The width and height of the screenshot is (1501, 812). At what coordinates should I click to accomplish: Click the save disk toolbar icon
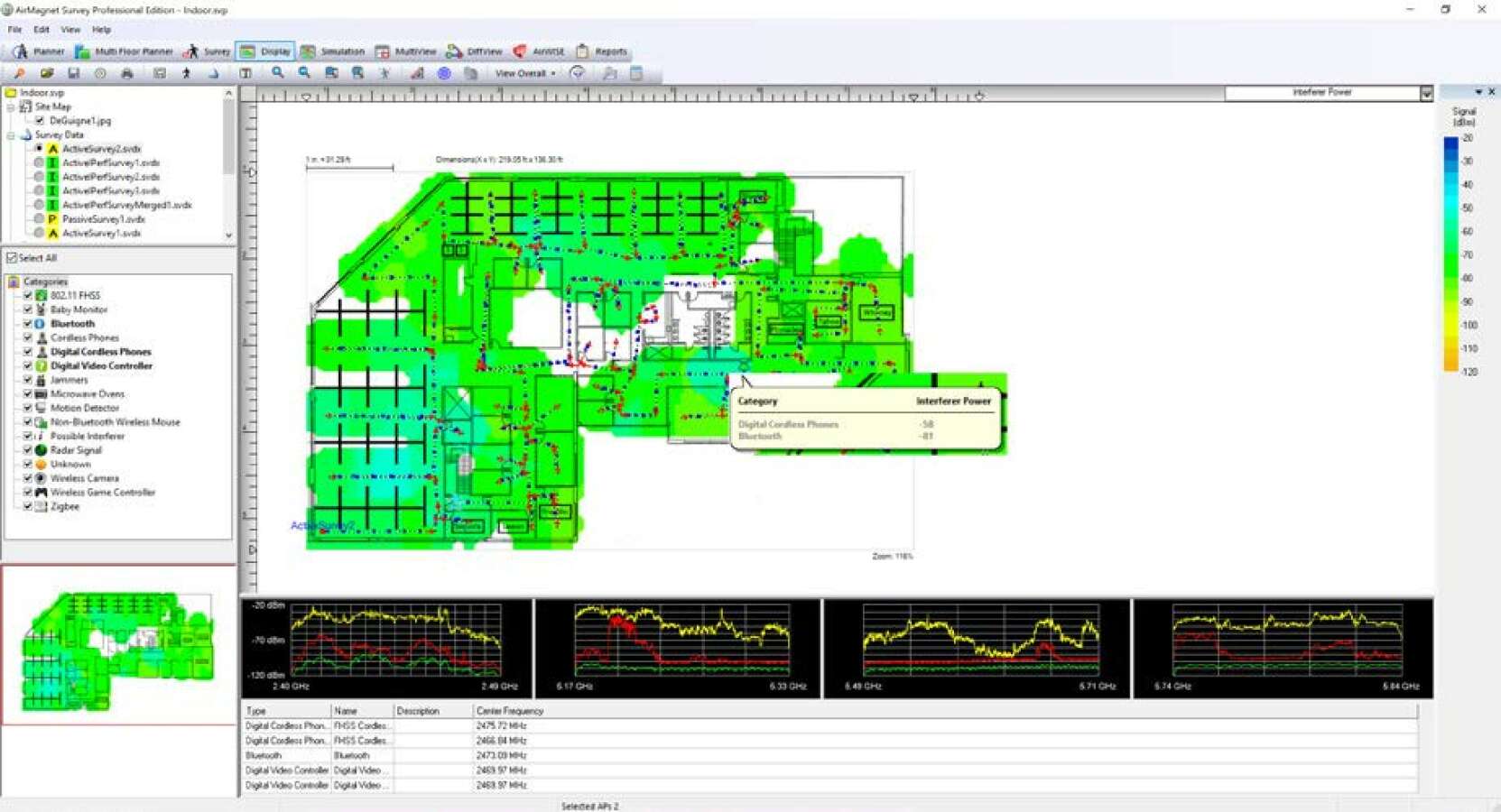point(73,73)
